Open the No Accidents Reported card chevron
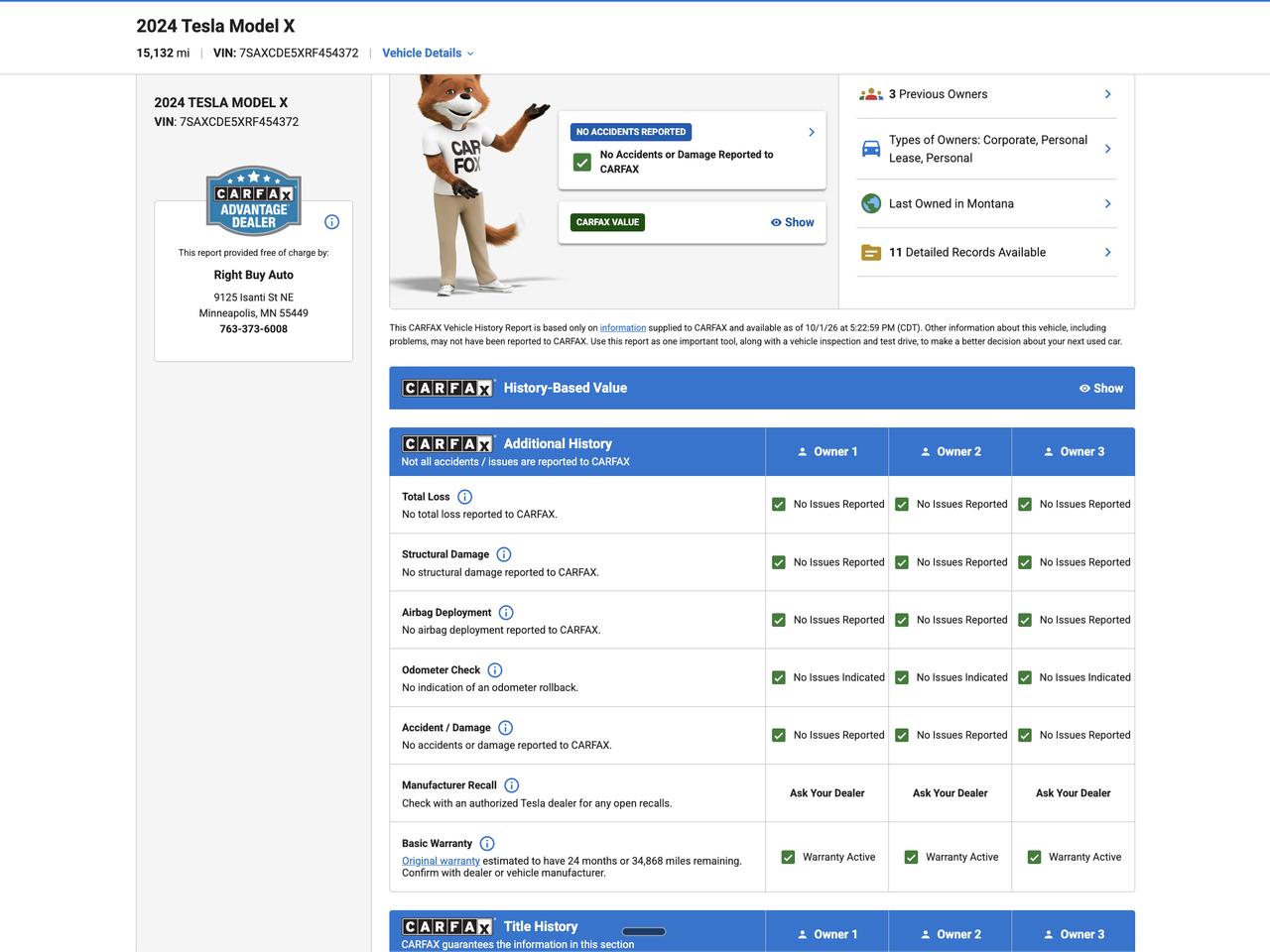The image size is (1270, 952). [812, 132]
